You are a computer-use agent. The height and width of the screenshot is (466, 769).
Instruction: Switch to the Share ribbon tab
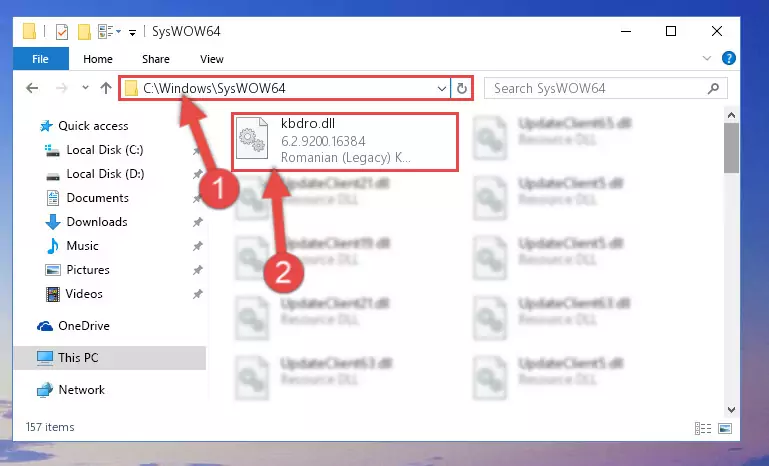pos(156,59)
